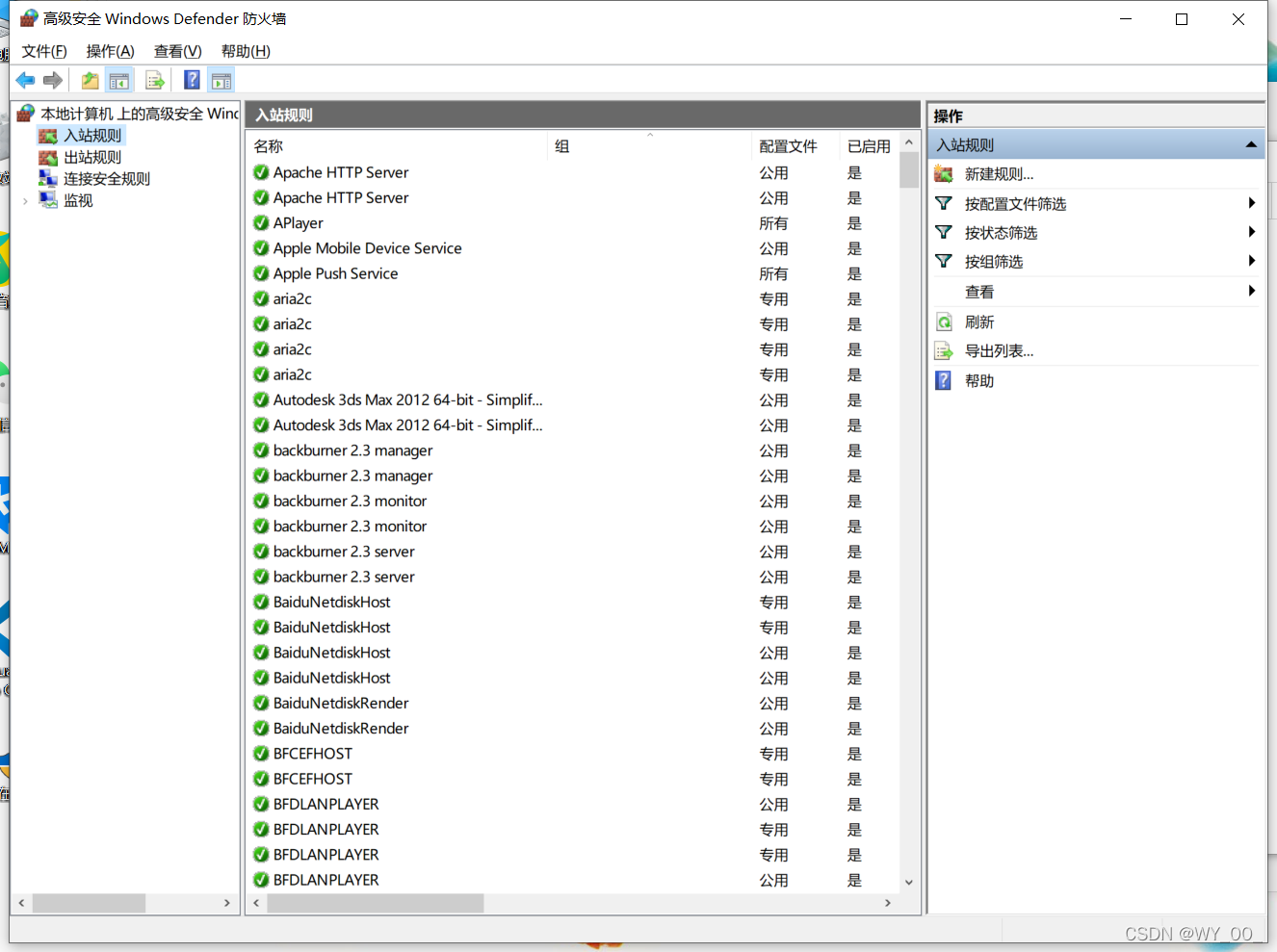Viewport: 1277px width, 952px height.
Task: Click 帮助 in actions pane
Action: 979,381
